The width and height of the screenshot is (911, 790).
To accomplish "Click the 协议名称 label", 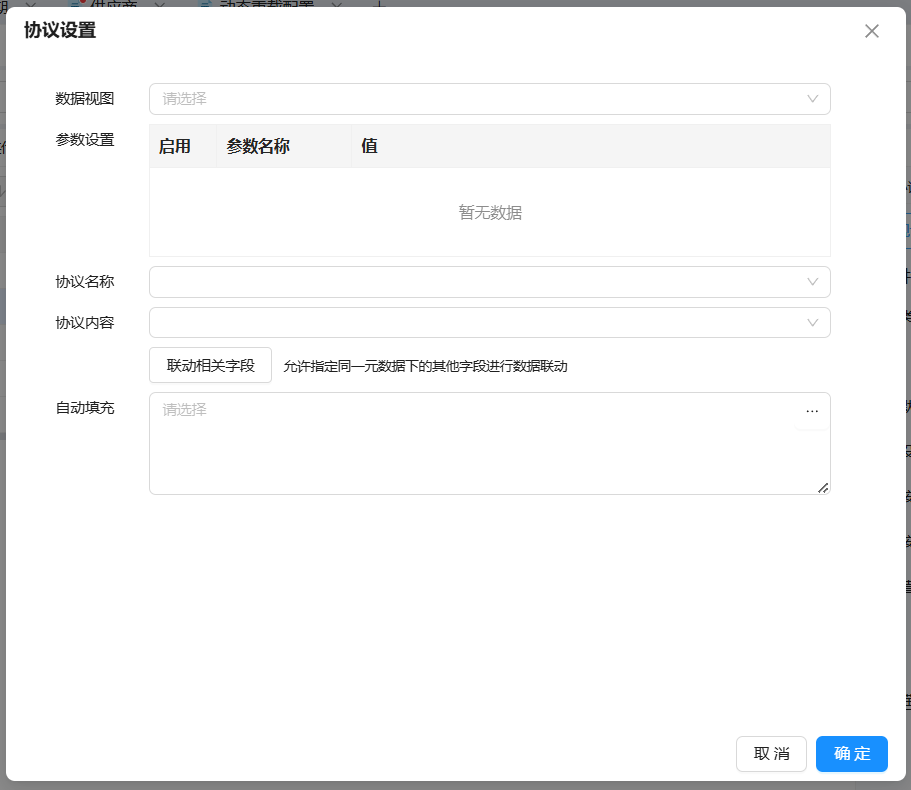I will point(85,282).
